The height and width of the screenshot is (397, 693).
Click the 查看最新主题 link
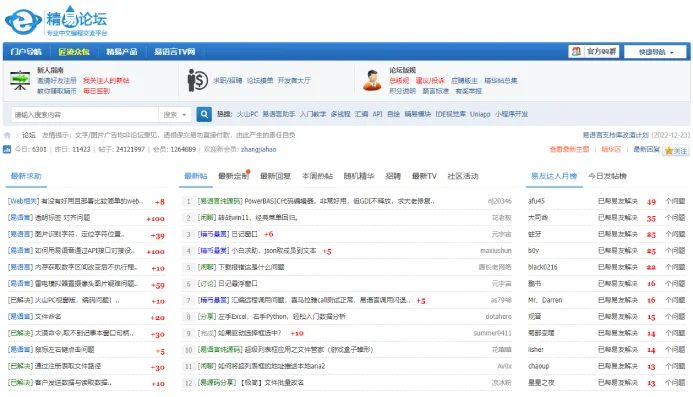(x=569, y=149)
